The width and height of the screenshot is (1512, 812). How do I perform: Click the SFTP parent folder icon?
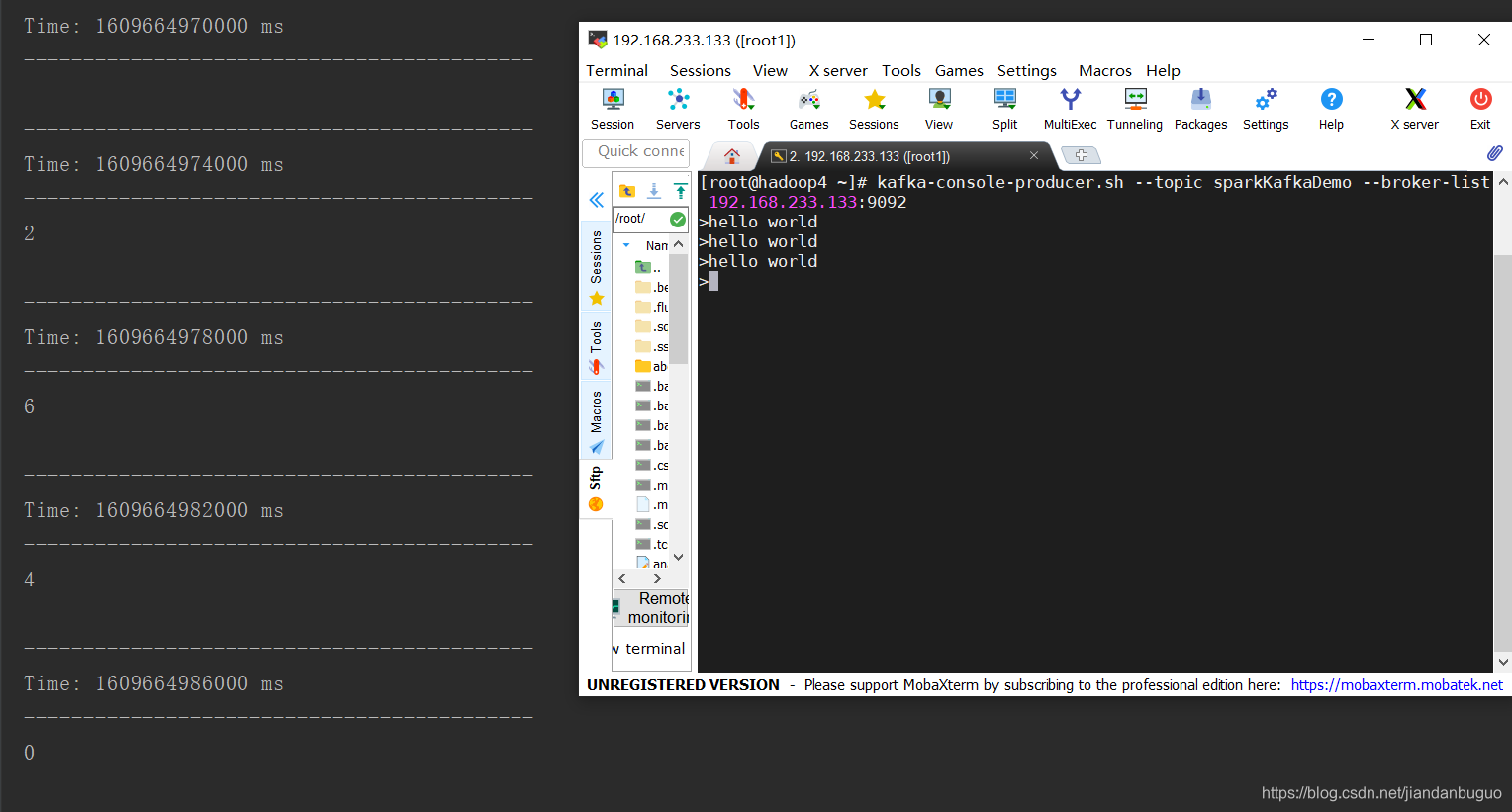coord(627,191)
